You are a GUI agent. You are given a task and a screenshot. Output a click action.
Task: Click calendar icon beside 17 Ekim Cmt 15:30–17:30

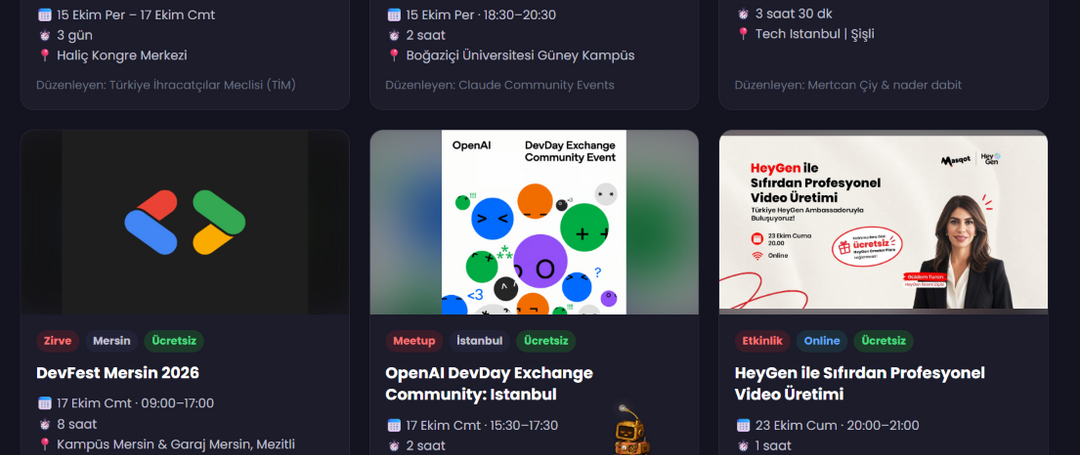point(394,425)
